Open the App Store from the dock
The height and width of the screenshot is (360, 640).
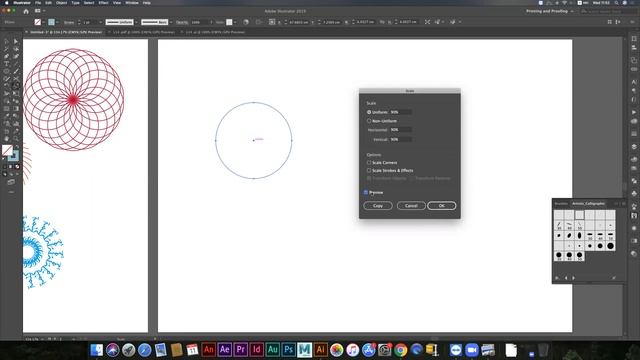(x=368, y=350)
